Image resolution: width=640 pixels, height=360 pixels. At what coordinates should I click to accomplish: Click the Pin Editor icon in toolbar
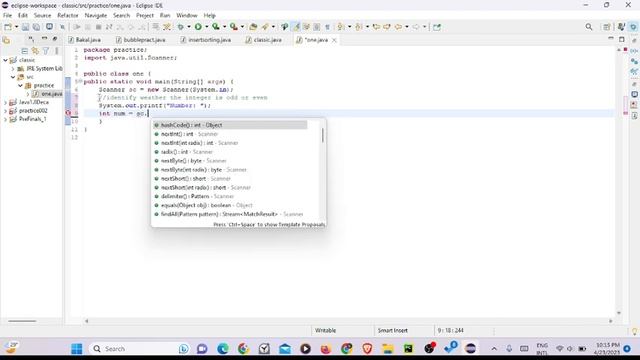pos(437,27)
